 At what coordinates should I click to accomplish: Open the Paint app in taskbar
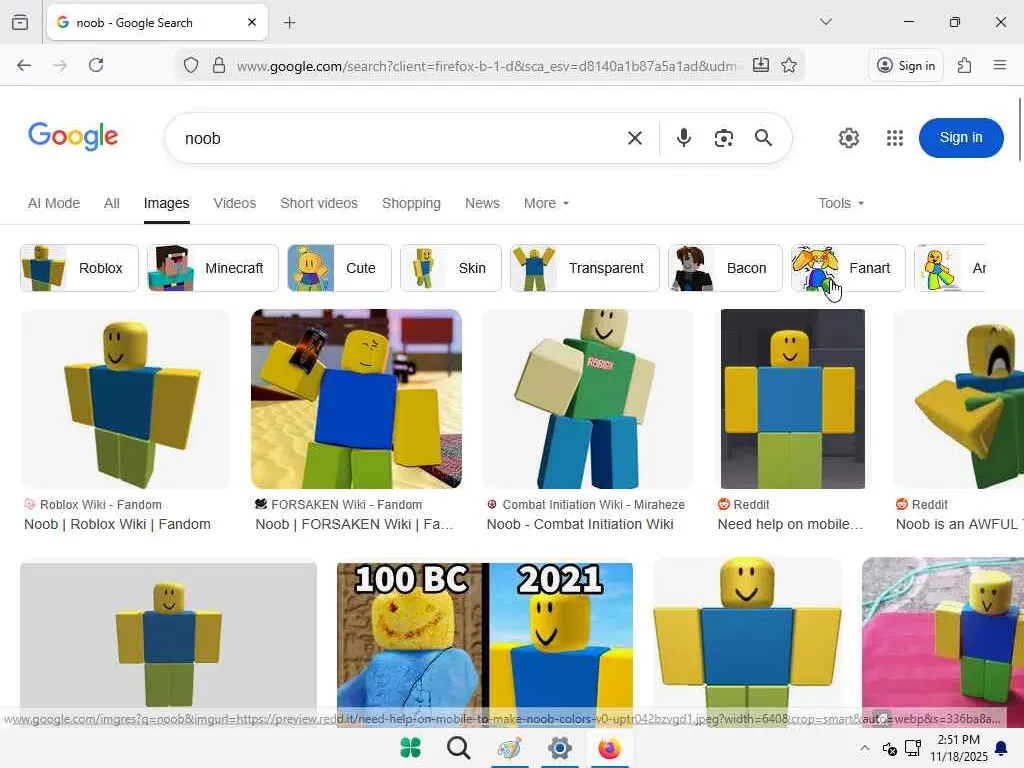509,748
